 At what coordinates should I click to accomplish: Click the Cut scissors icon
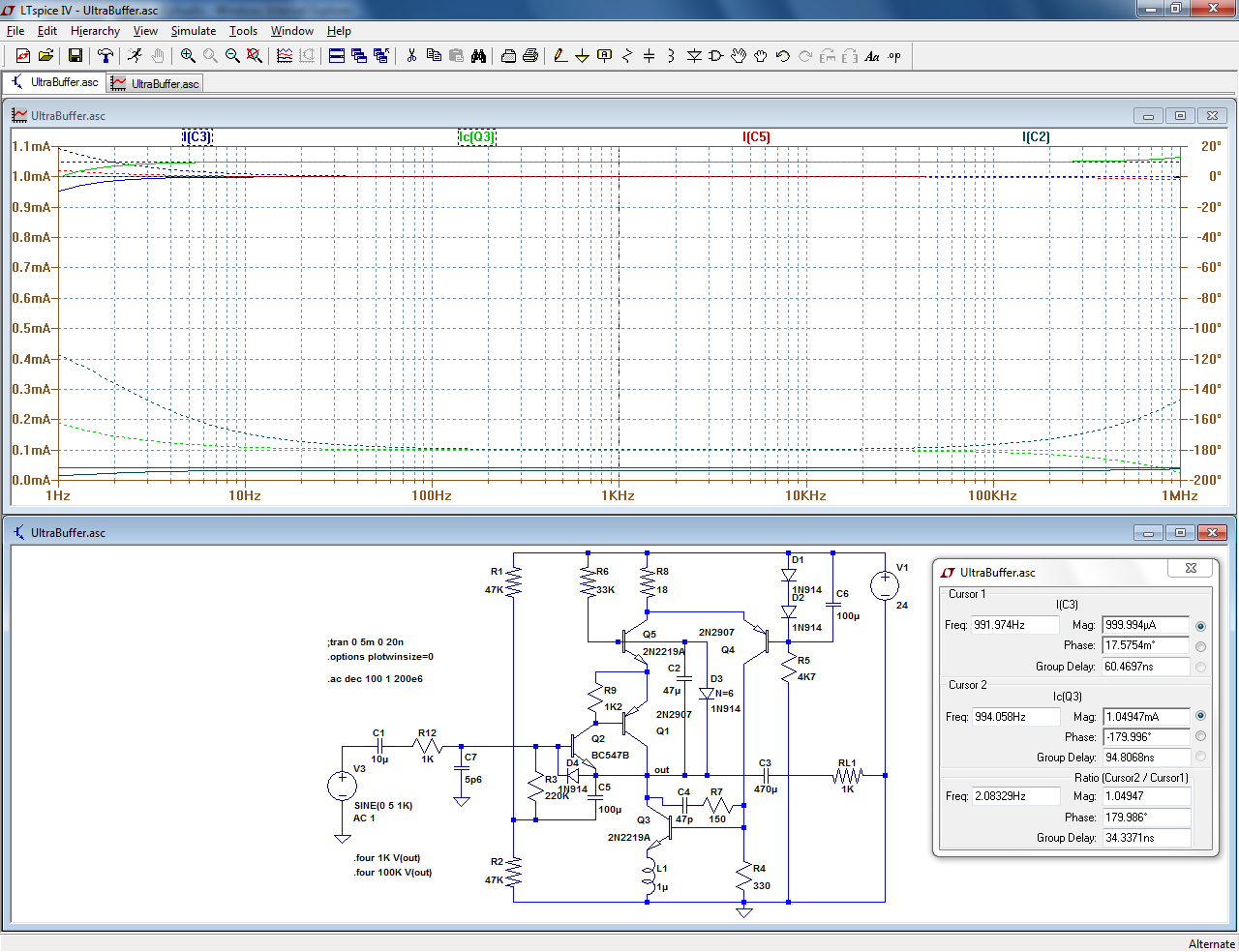(x=411, y=56)
